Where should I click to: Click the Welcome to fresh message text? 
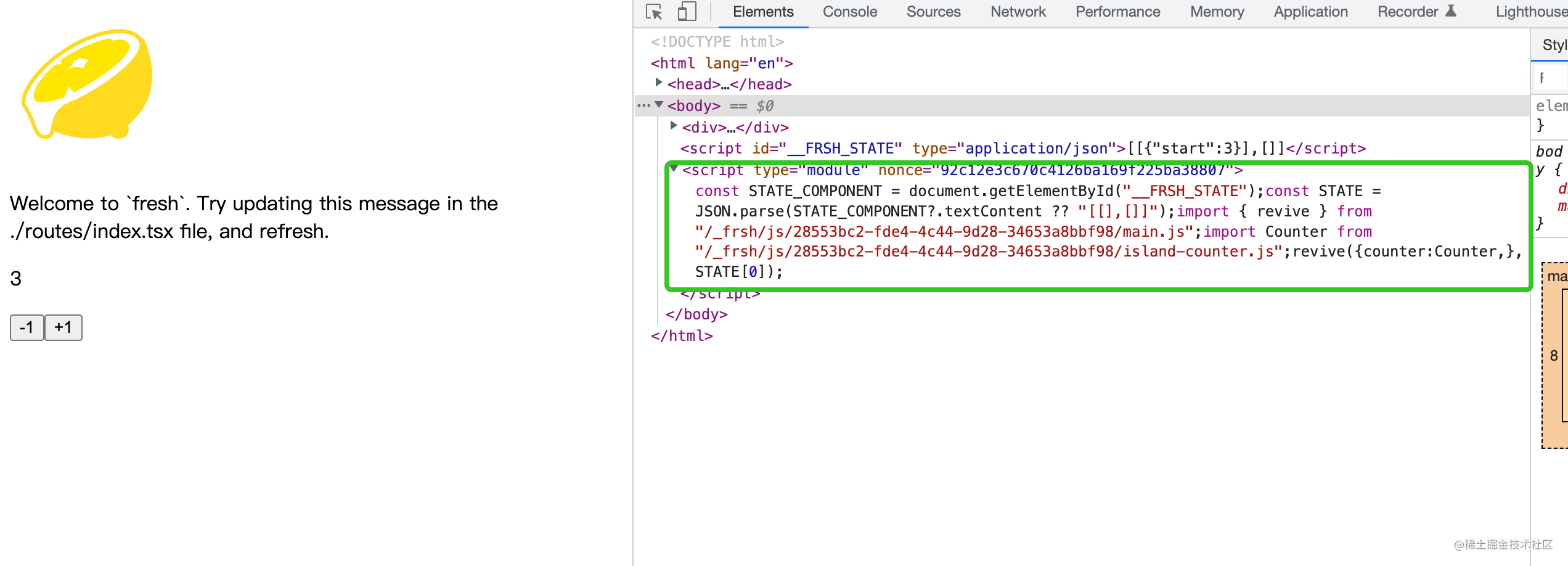(x=254, y=217)
